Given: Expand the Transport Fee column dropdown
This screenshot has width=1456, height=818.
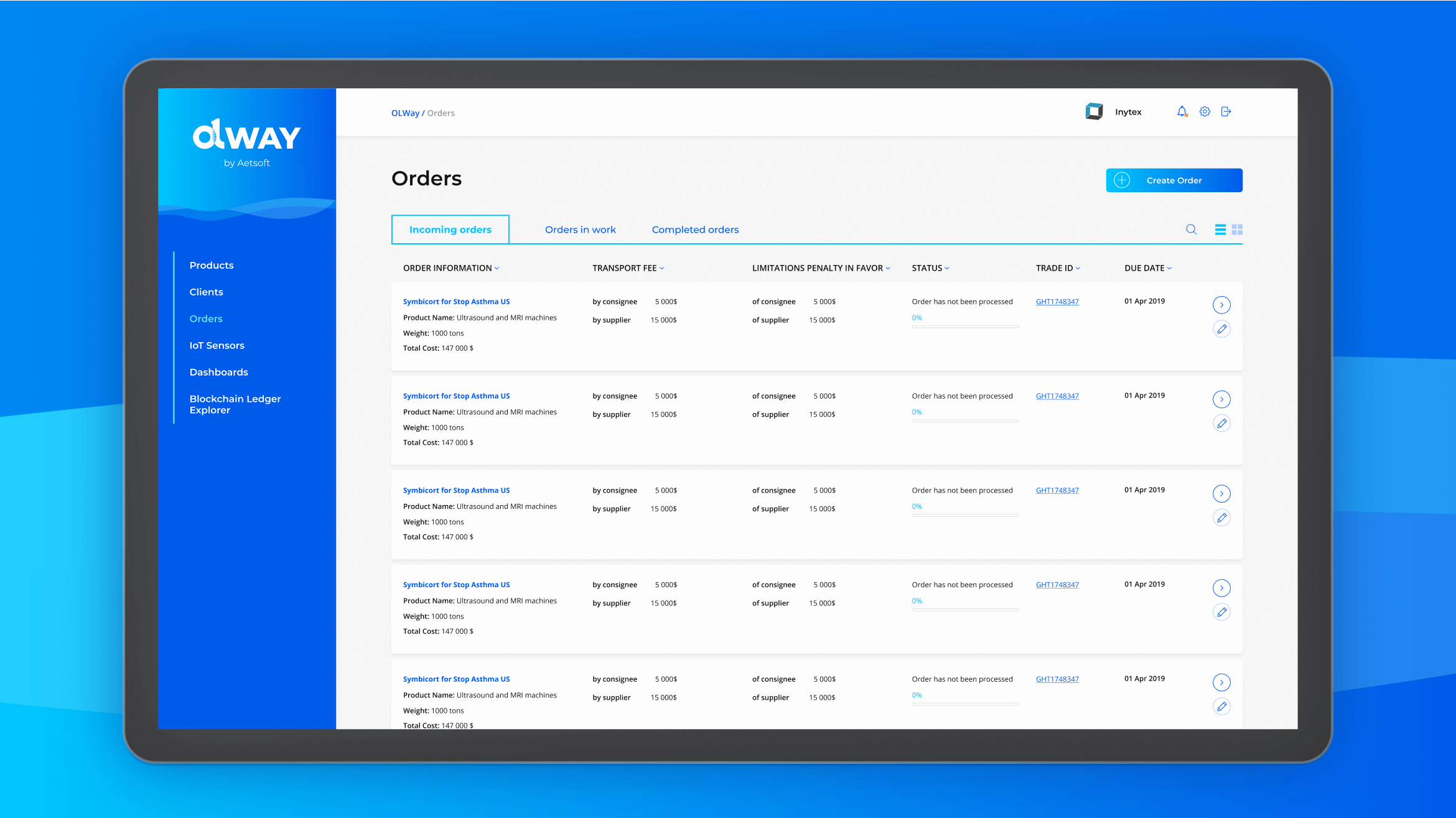Looking at the screenshot, I should point(661,269).
